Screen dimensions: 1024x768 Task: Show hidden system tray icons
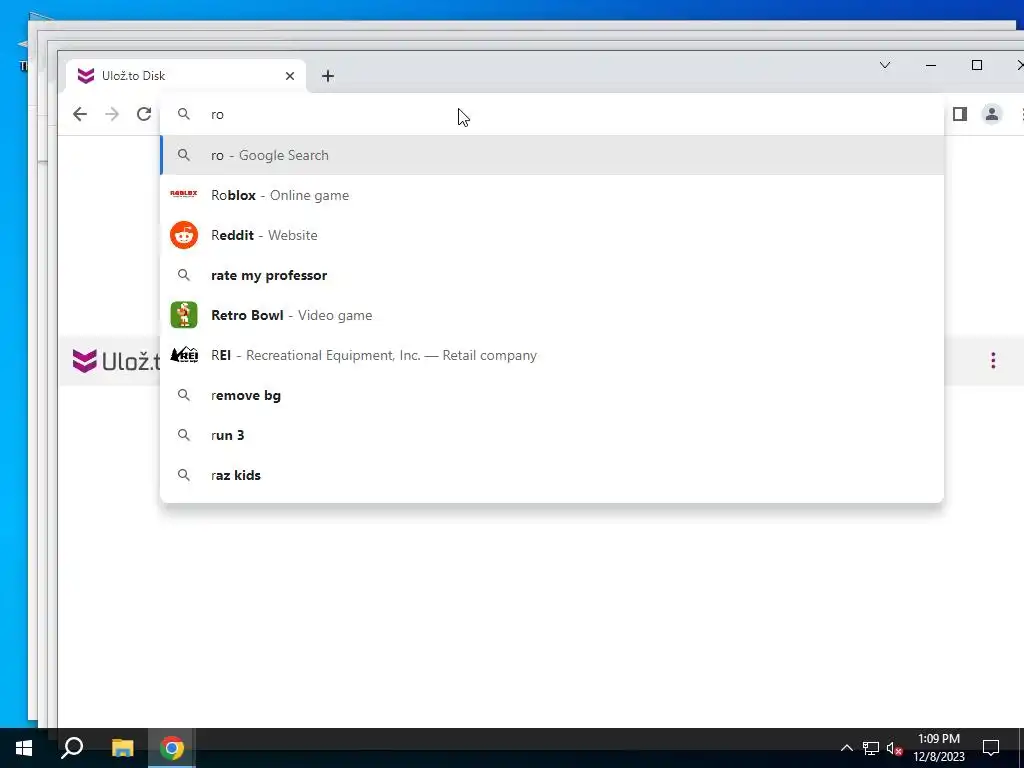pos(846,748)
